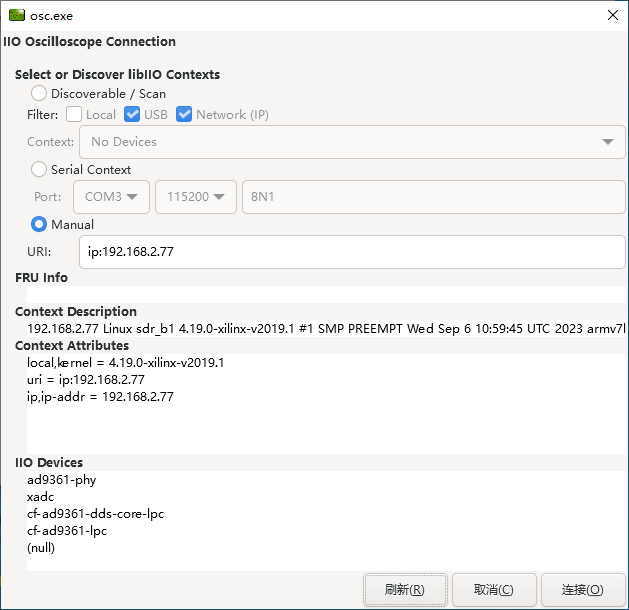629x610 pixels.
Task: Click the 连接(O) connect button
Action: click(x=582, y=590)
